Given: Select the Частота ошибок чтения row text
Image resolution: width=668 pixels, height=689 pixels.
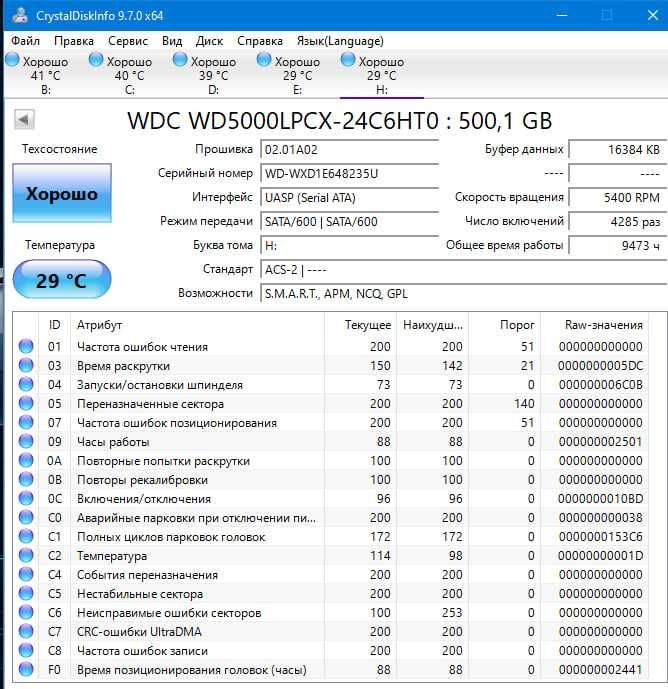Looking at the screenshot, I should pyautogui.click(x=142, y=347).
